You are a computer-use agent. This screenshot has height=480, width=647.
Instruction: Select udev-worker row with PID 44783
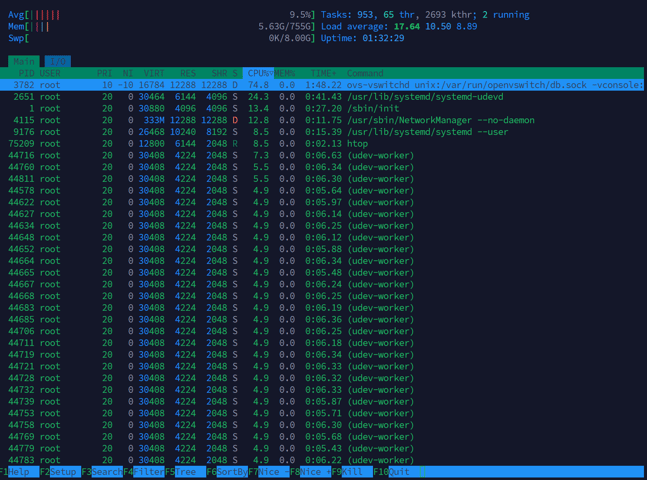[x=322, y=460]
